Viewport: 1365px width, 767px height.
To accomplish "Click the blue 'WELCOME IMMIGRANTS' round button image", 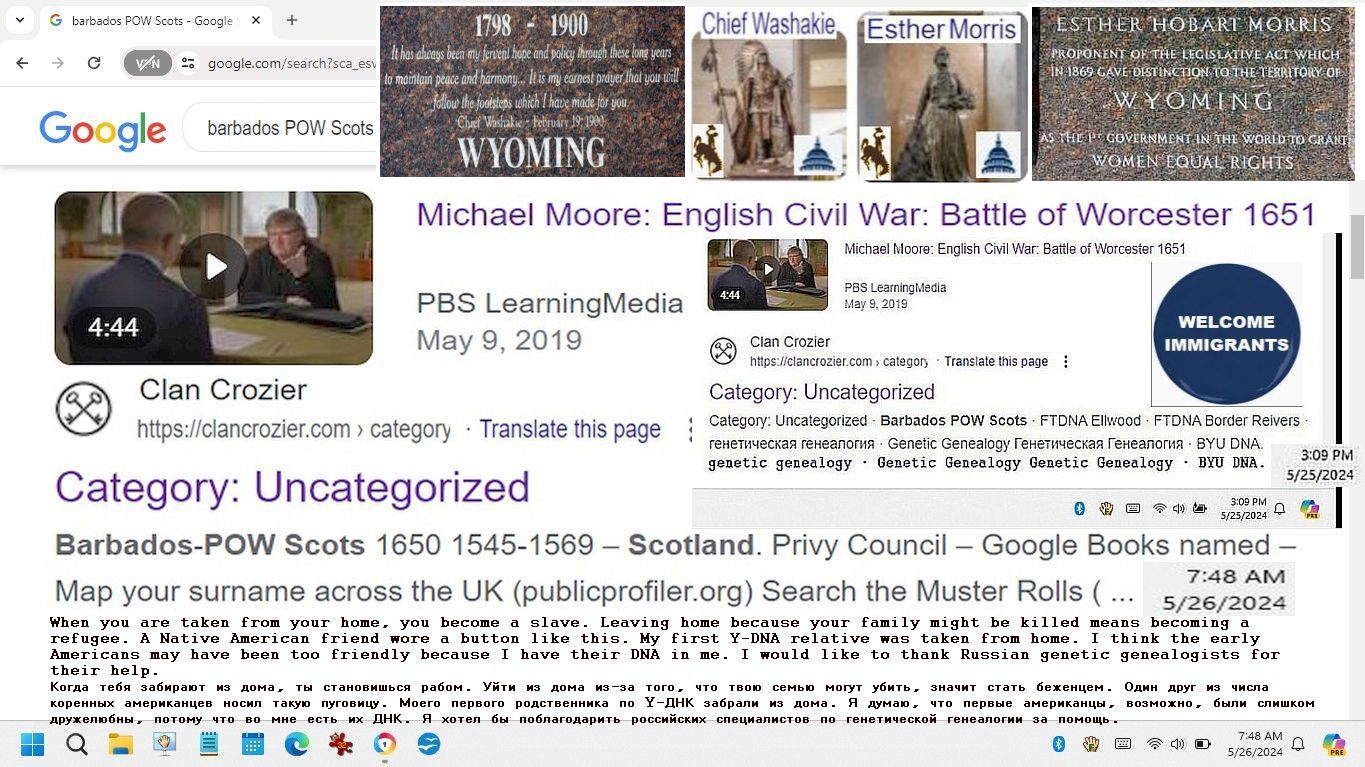I will click(1226, 334).
